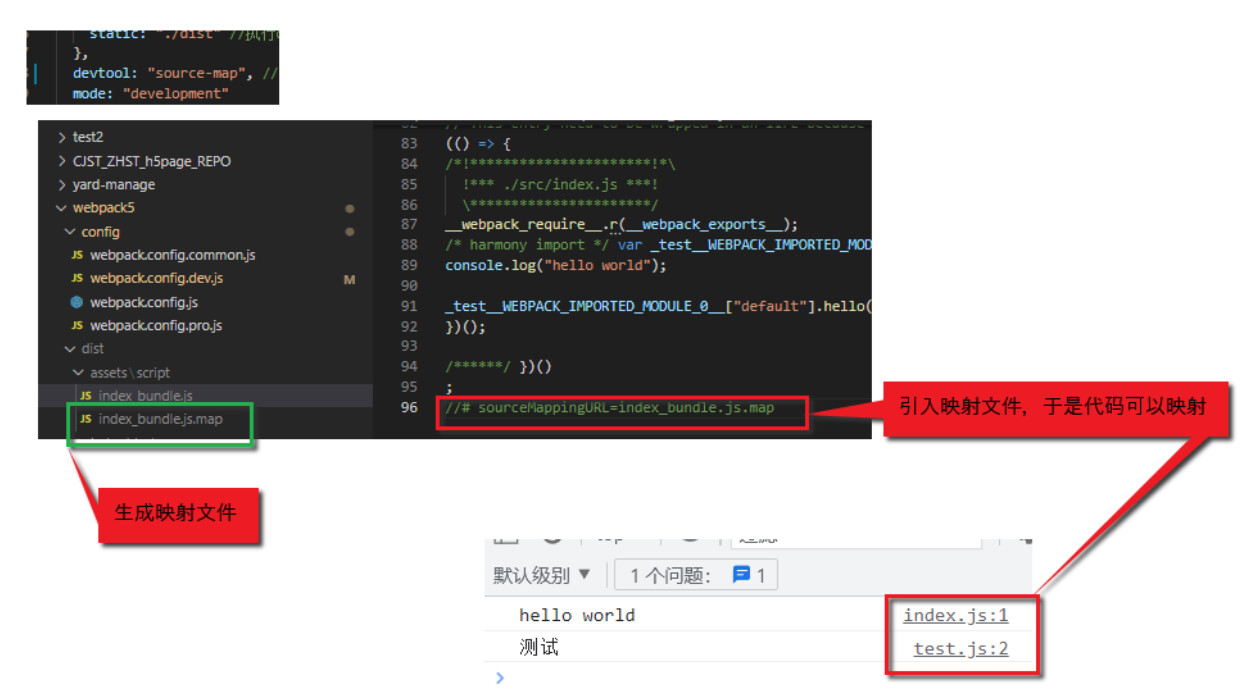This screenshot has width=1248, height=690.
Task: Click the sourceMappingURL comment on line 96
Action: (x=611, y=408)
